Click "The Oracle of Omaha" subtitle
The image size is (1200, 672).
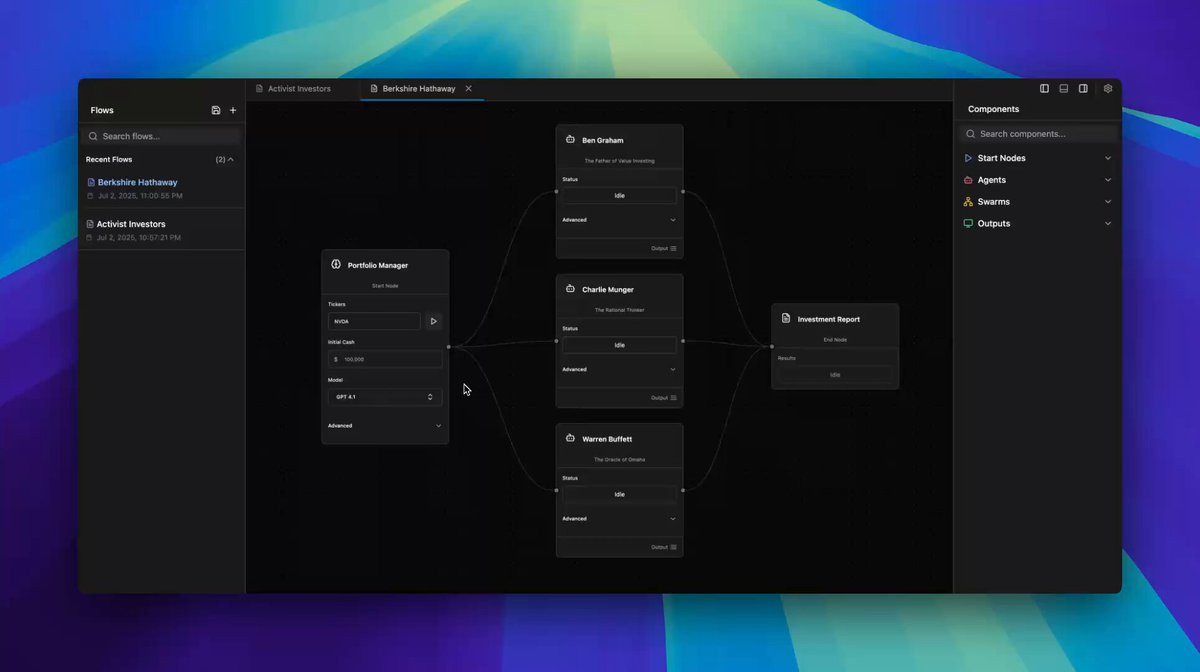tap(619, 460)
